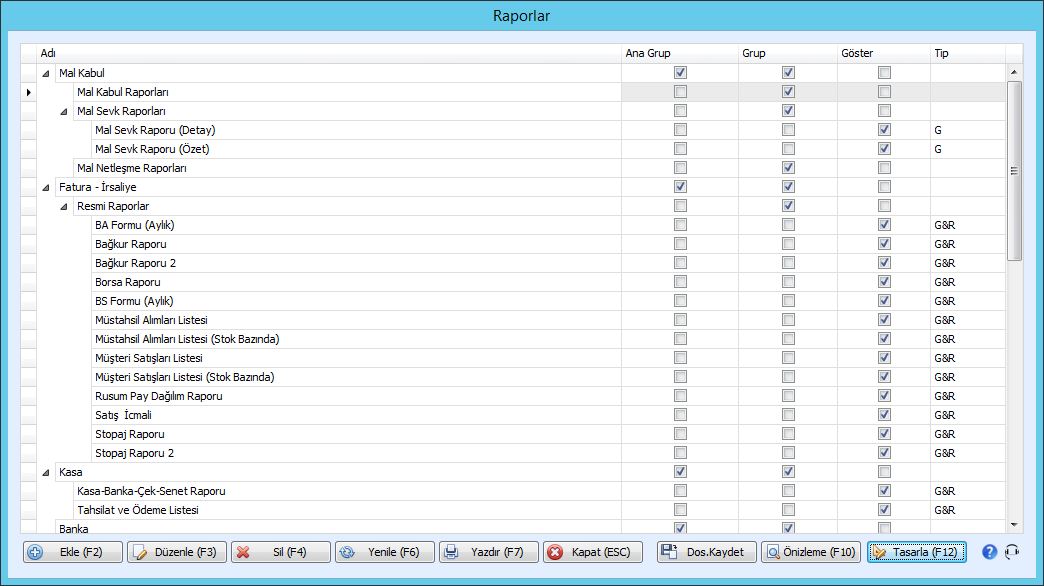
Task: Click the Yazdır (F7) print button
Action: click(x=489, y=552)
